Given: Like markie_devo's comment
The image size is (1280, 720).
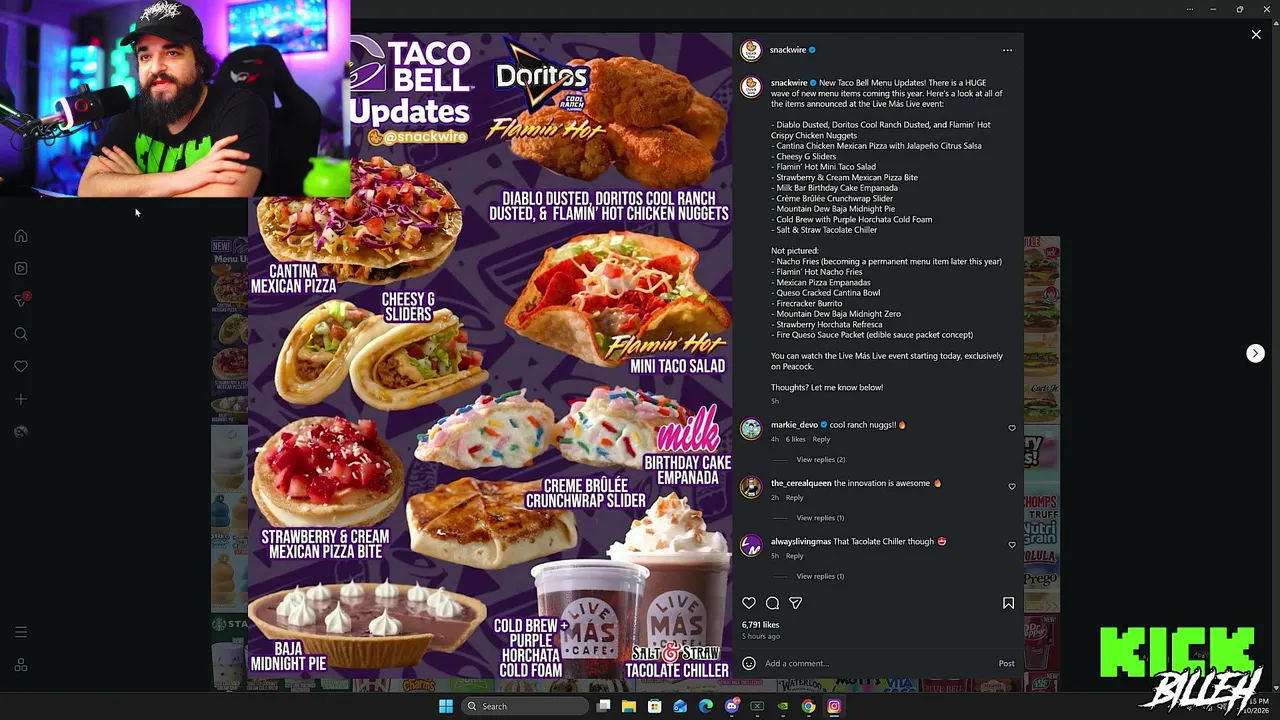Looking at the screenshot, I should pyautogui.click(x=1011, y=428).
